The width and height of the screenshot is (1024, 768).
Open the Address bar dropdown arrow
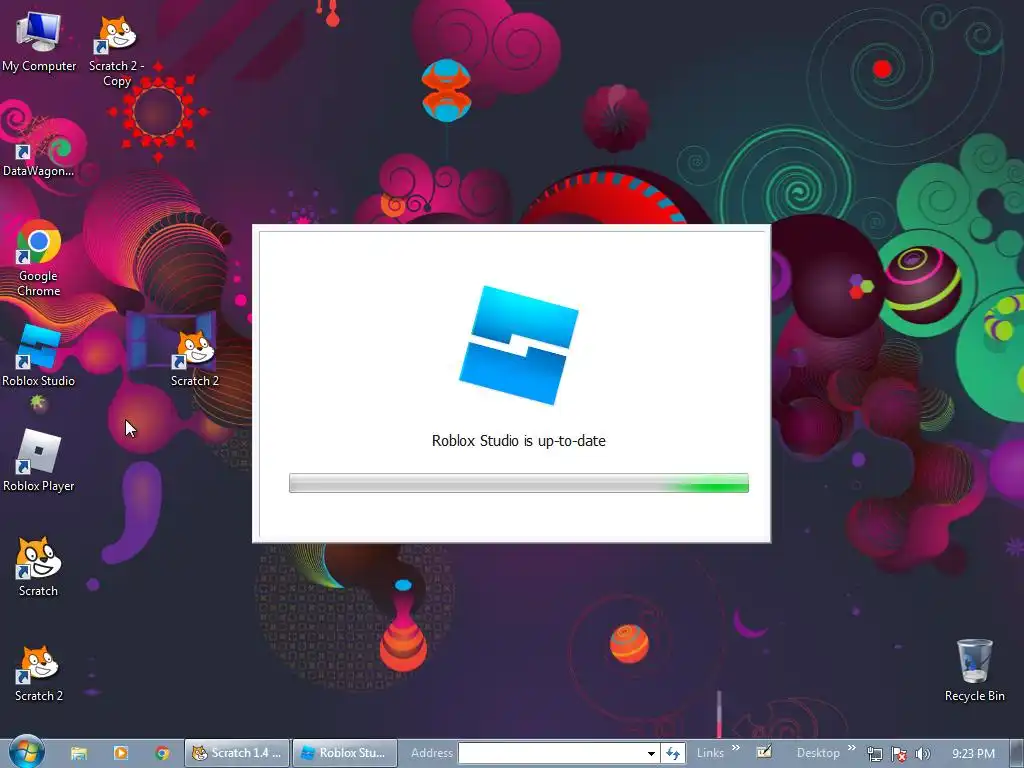(x=651, y=753)
